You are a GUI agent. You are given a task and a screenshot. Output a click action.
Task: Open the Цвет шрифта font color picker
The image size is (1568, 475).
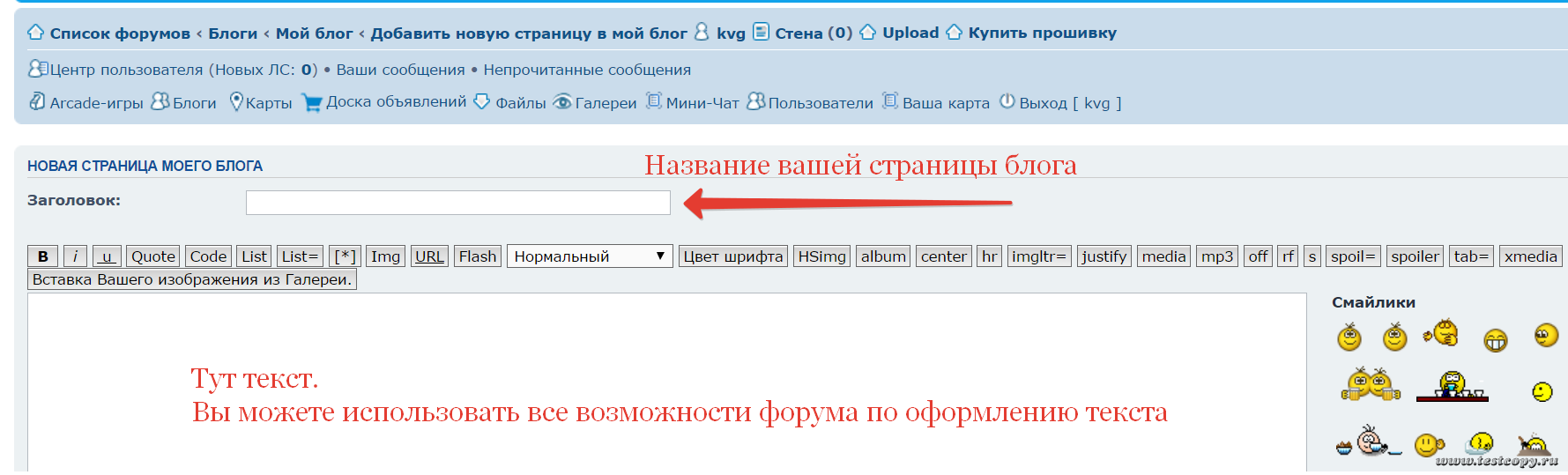[x=732, y=256]
